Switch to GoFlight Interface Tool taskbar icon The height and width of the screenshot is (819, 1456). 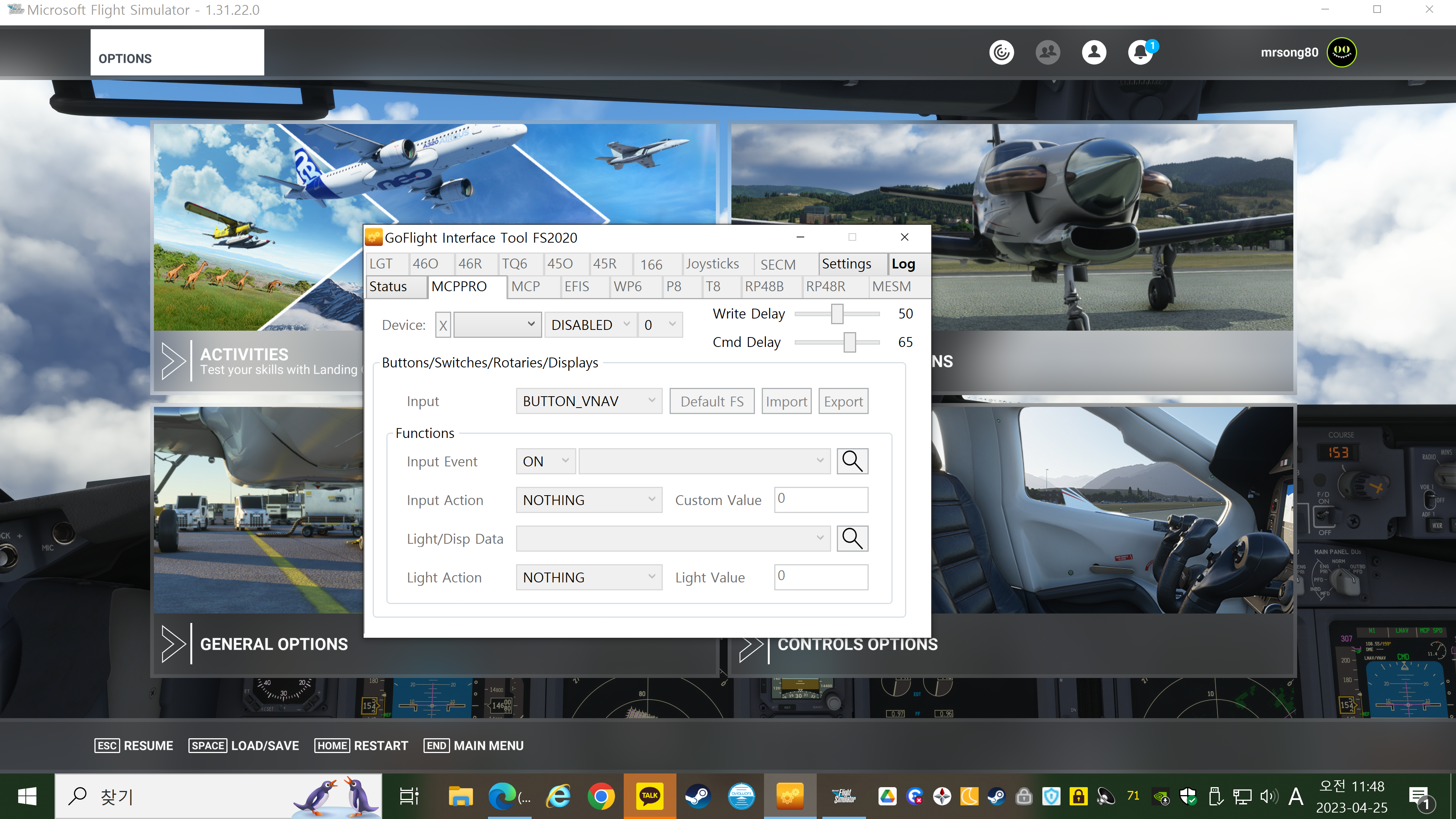[x=789, y=796]
